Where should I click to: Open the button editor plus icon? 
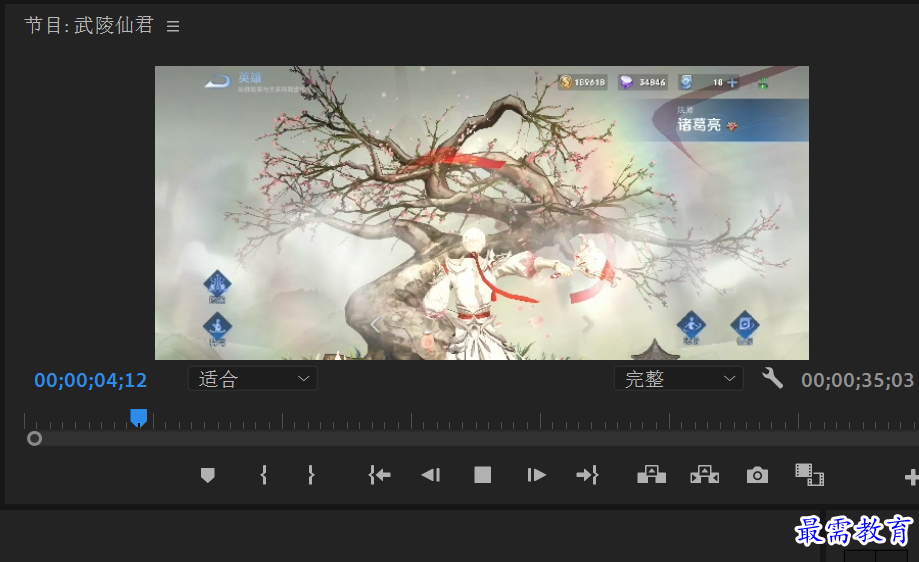pyautogui.click(x=911, y=477)
